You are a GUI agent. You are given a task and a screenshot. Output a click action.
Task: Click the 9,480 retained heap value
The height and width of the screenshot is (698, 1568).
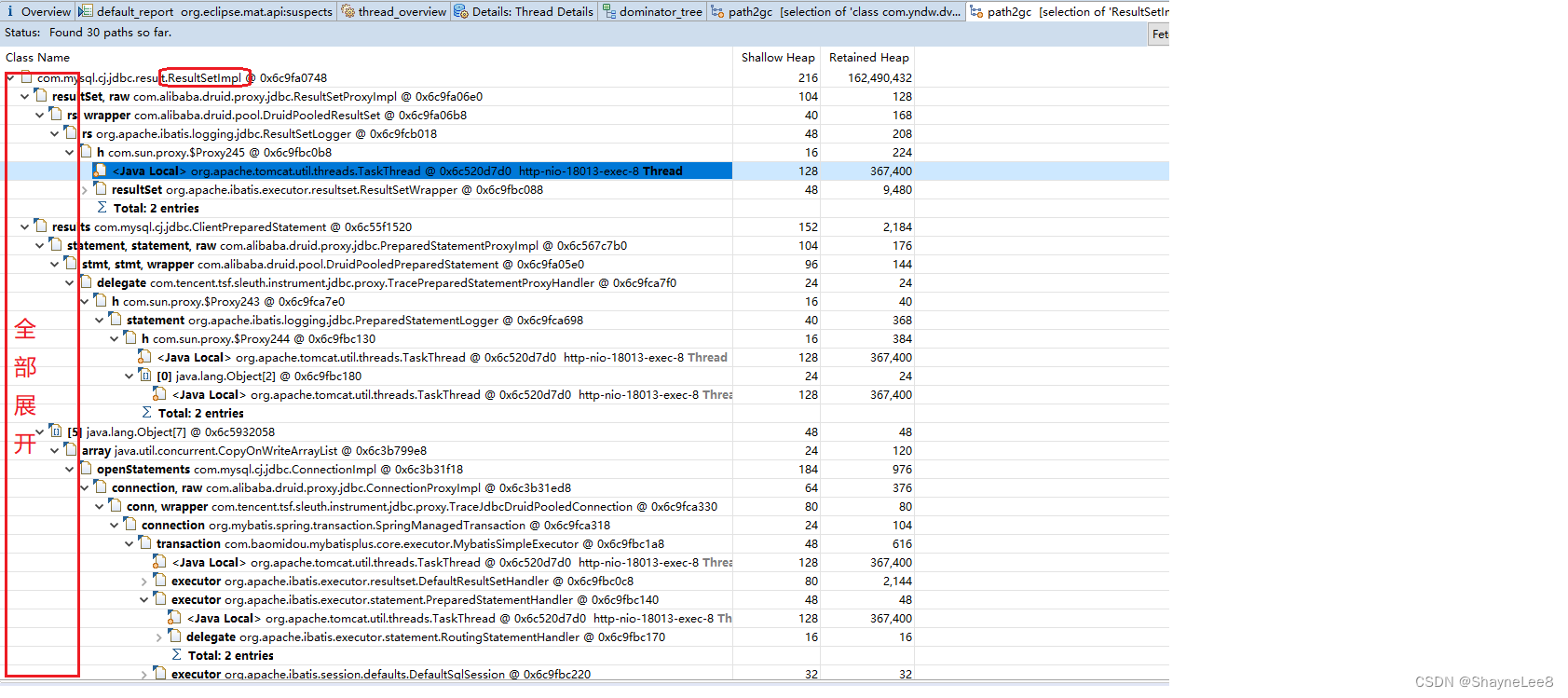897,190
